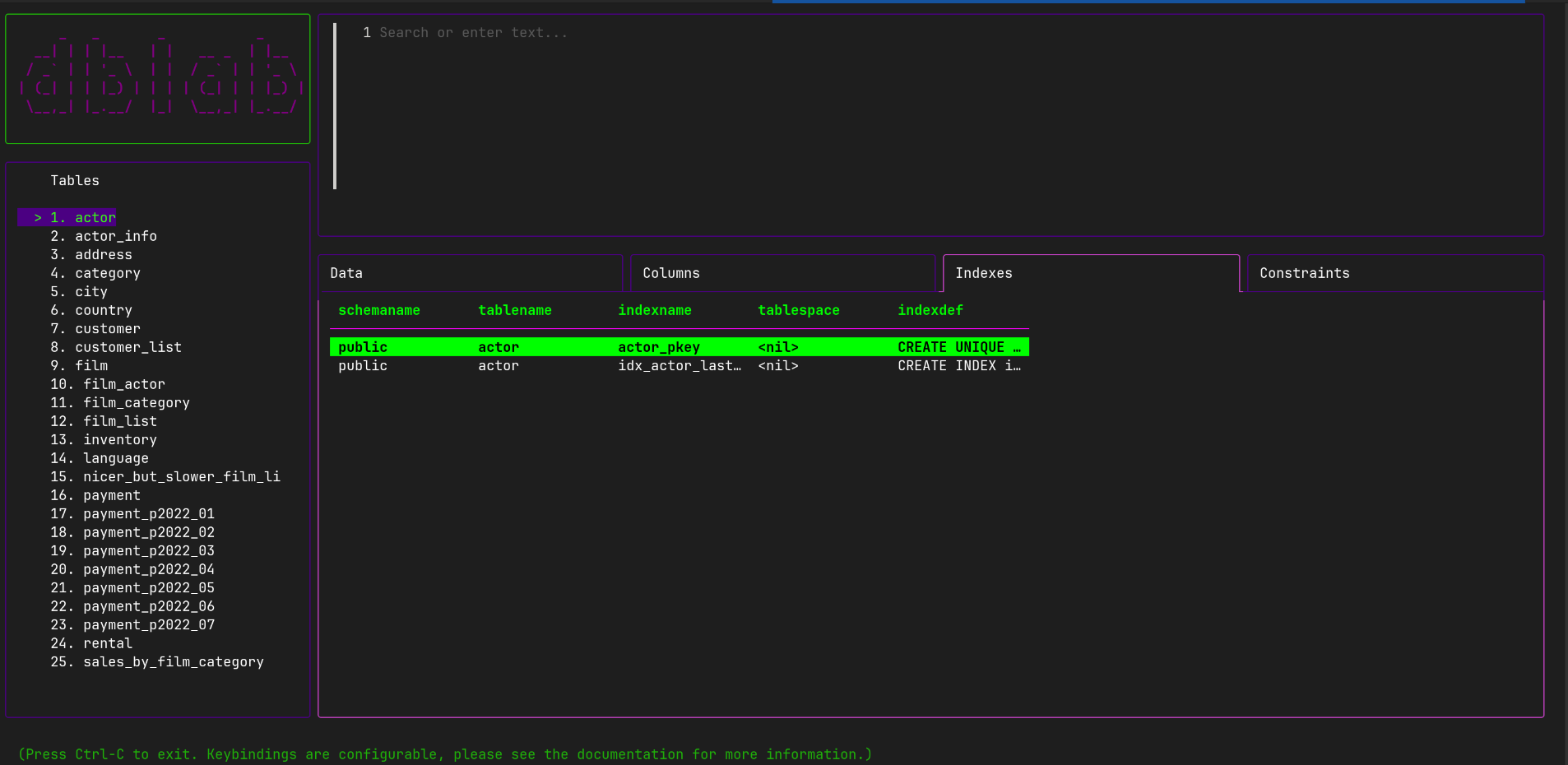Open the film_list table
Viewport: 1568px width, 765px height.
click(104, 421)
